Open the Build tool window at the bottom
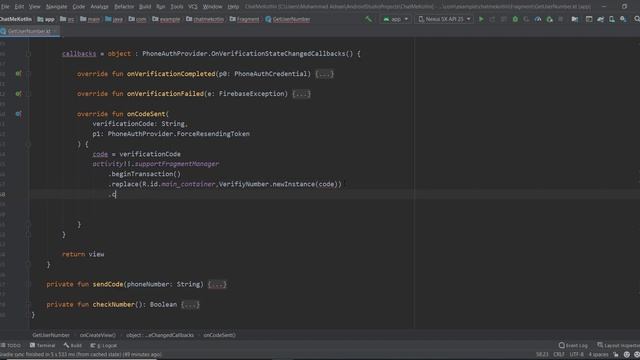Screen dimensions: 640x360 pyautogui.click(x=73, y=345)
